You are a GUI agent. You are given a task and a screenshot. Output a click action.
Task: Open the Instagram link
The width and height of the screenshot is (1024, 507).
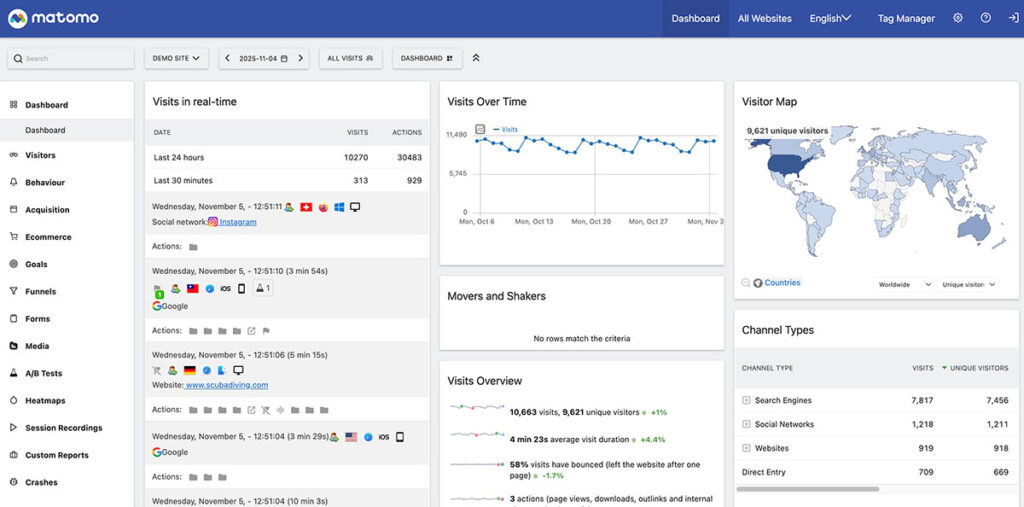click(238, 222)
